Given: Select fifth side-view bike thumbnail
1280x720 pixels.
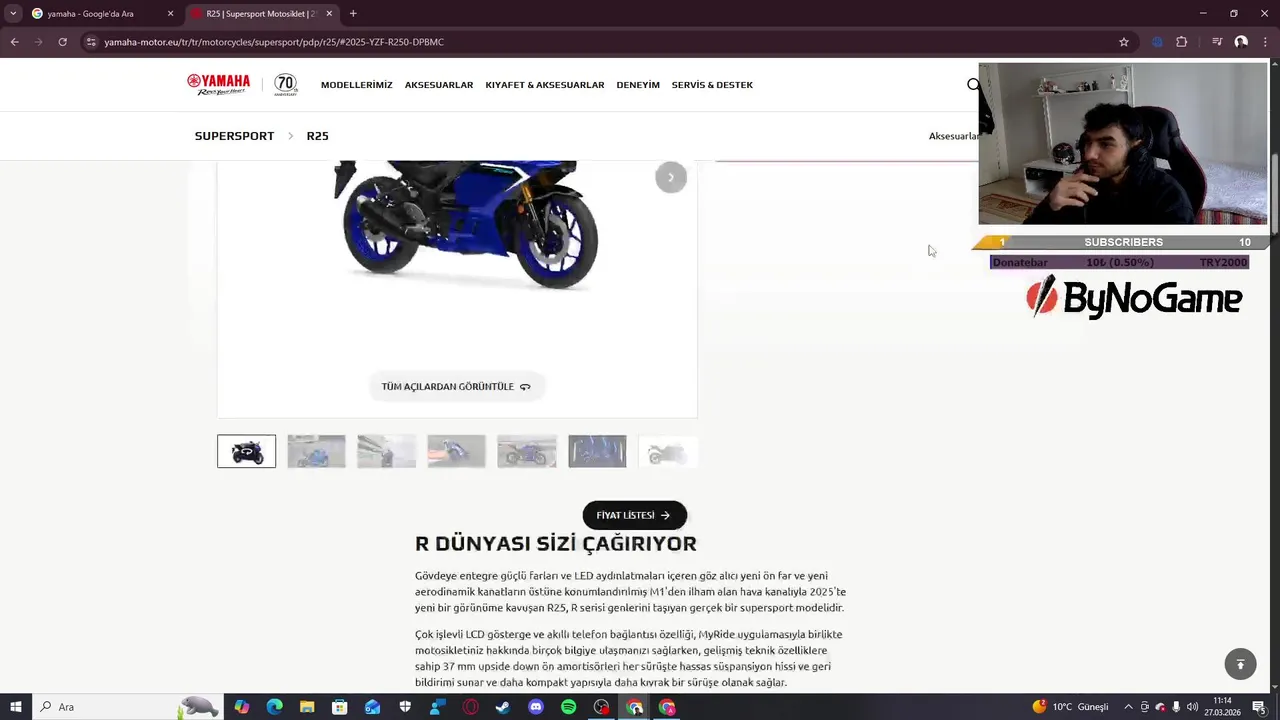Looking at the screenshot, I should 527,451.
